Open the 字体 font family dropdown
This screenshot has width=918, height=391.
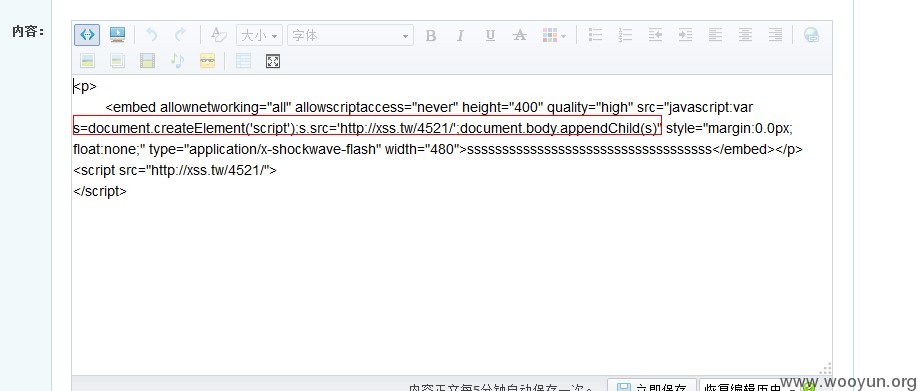tap(350, 35)
